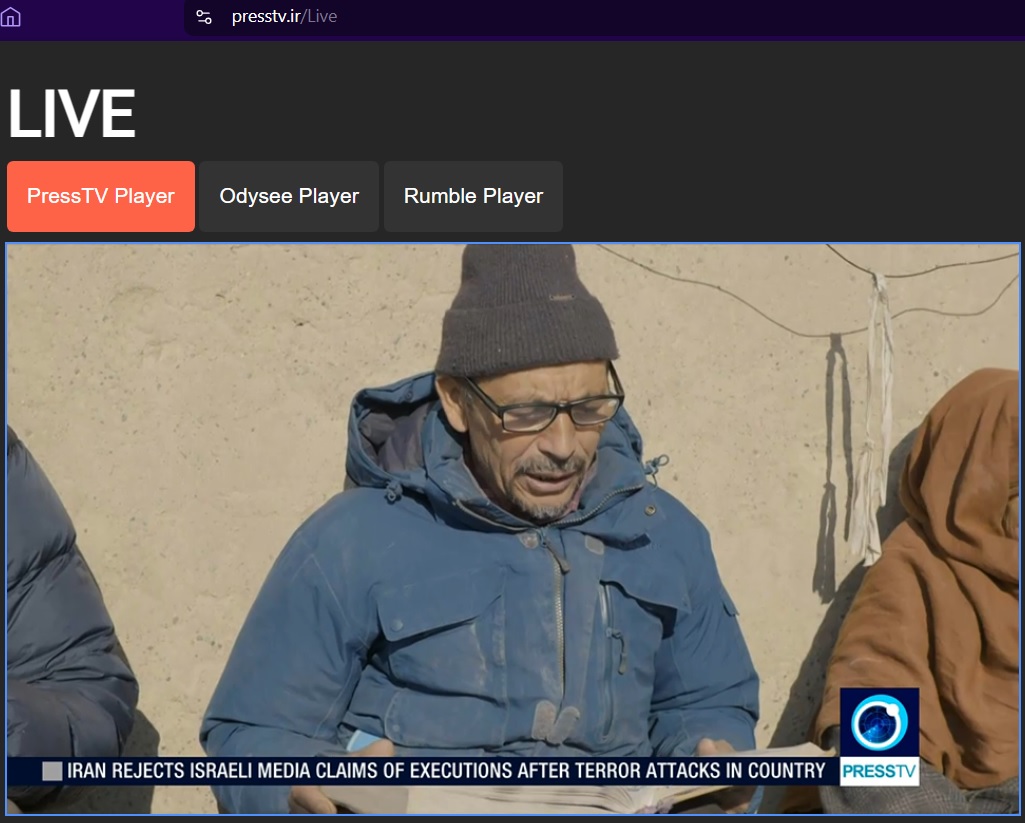Screen dimensions: 1025x823
Task: Click the PRESSTV logo in the video
Action: coord(879,737)
